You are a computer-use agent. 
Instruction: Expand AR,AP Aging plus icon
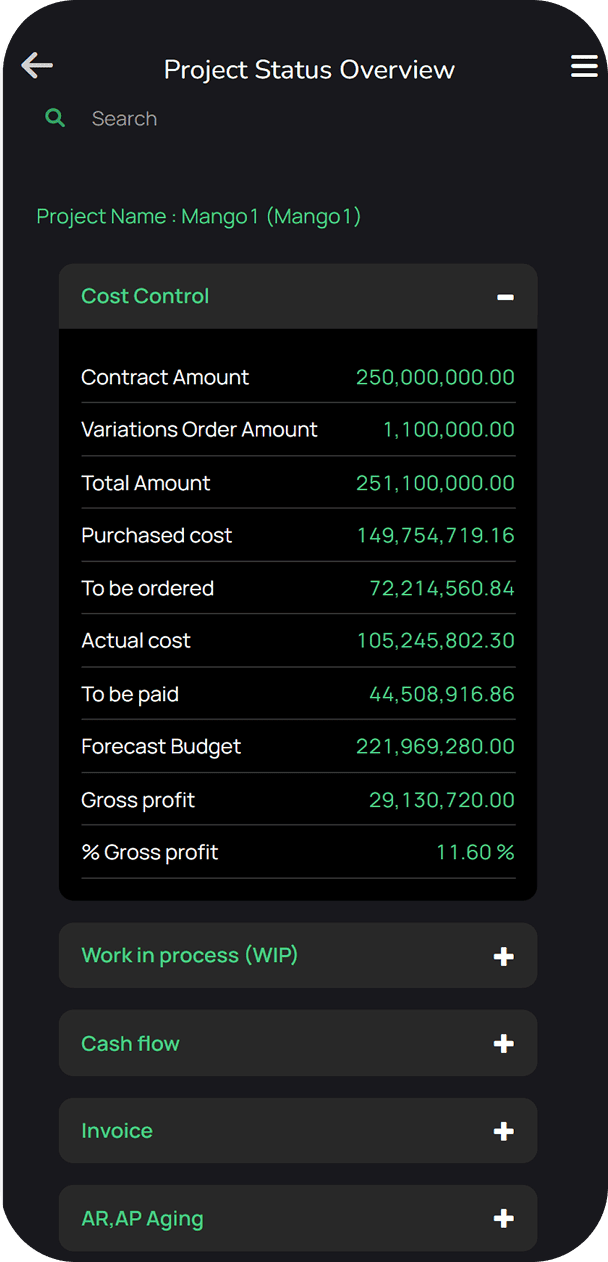point(504,1219)
